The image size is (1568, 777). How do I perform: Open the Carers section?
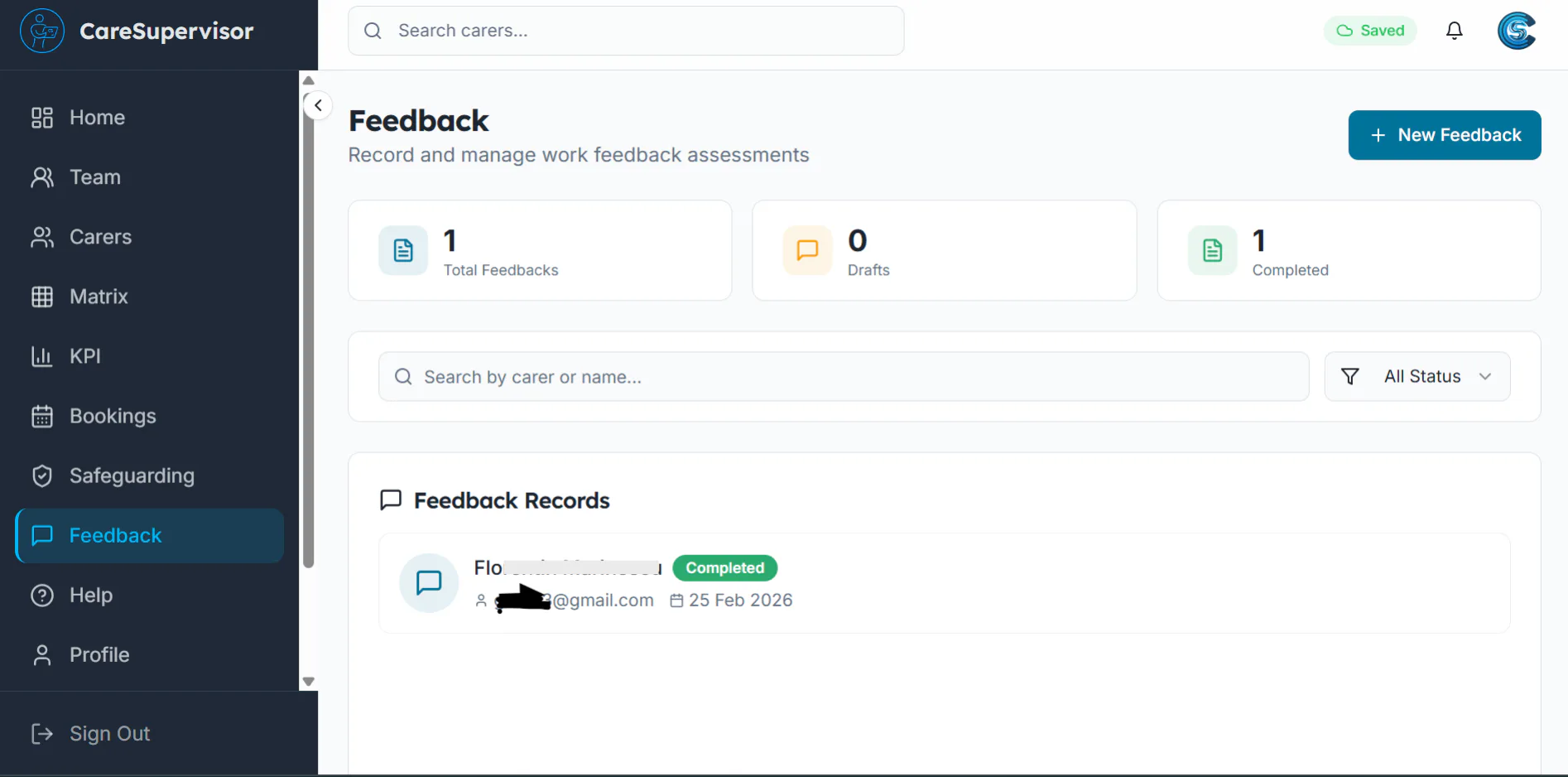click(150, 237)
